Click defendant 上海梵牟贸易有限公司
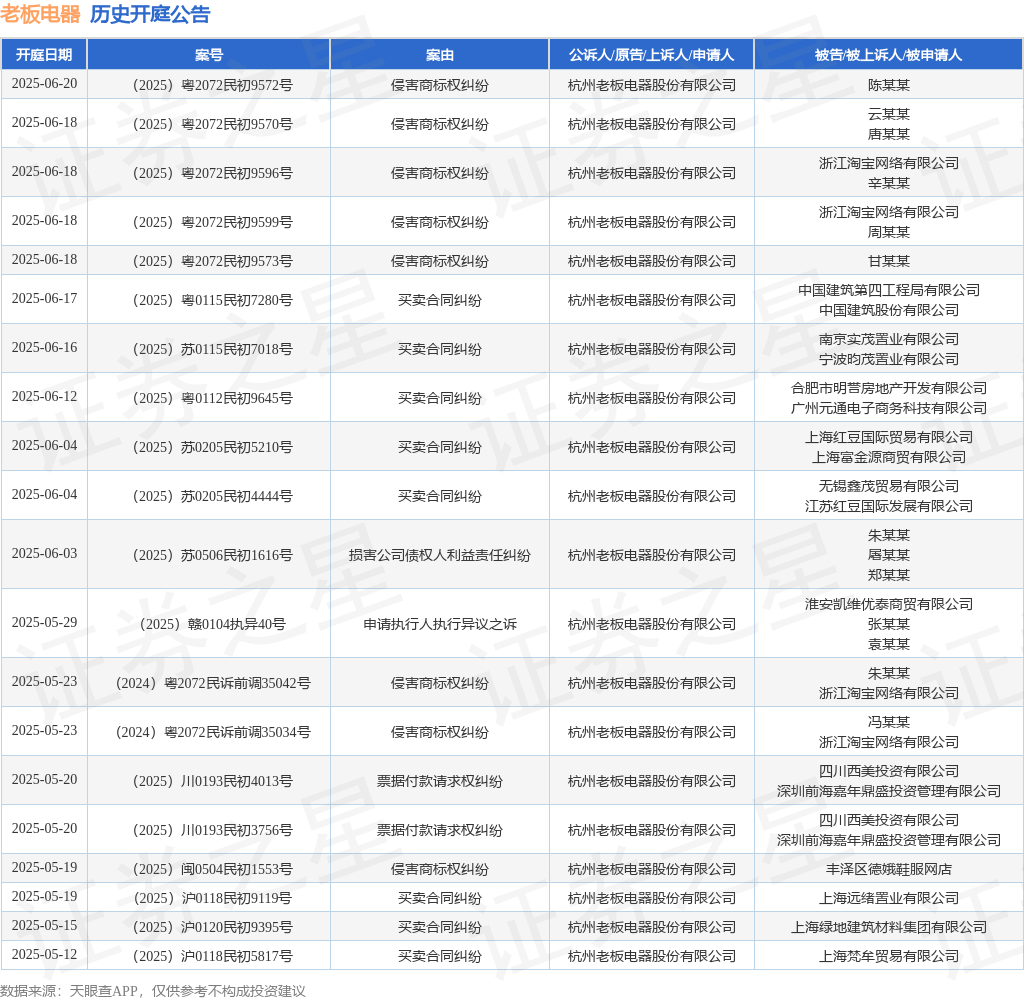 (889, 956)
